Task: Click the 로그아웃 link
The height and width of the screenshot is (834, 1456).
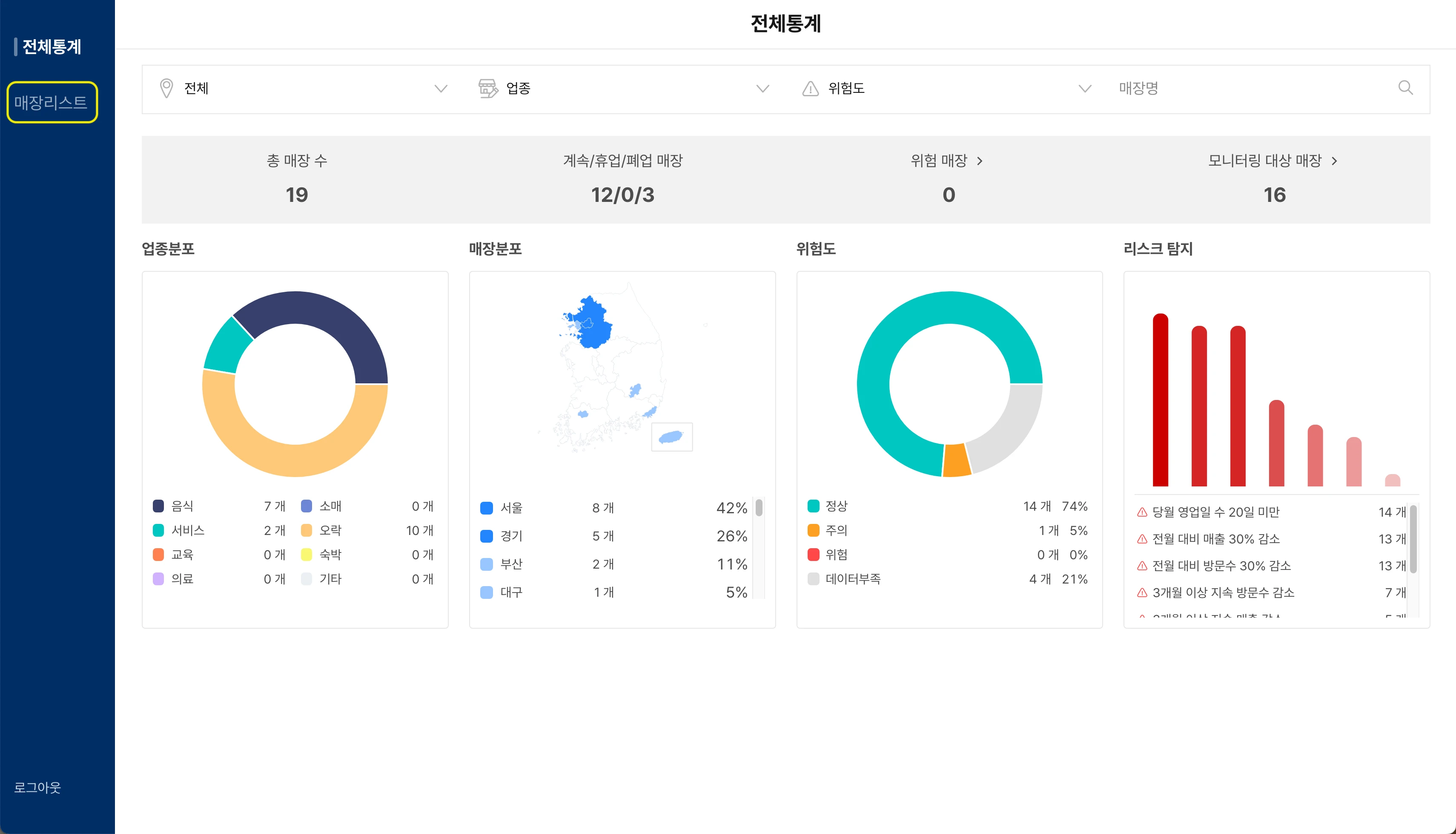Action: tap(37, 787)
